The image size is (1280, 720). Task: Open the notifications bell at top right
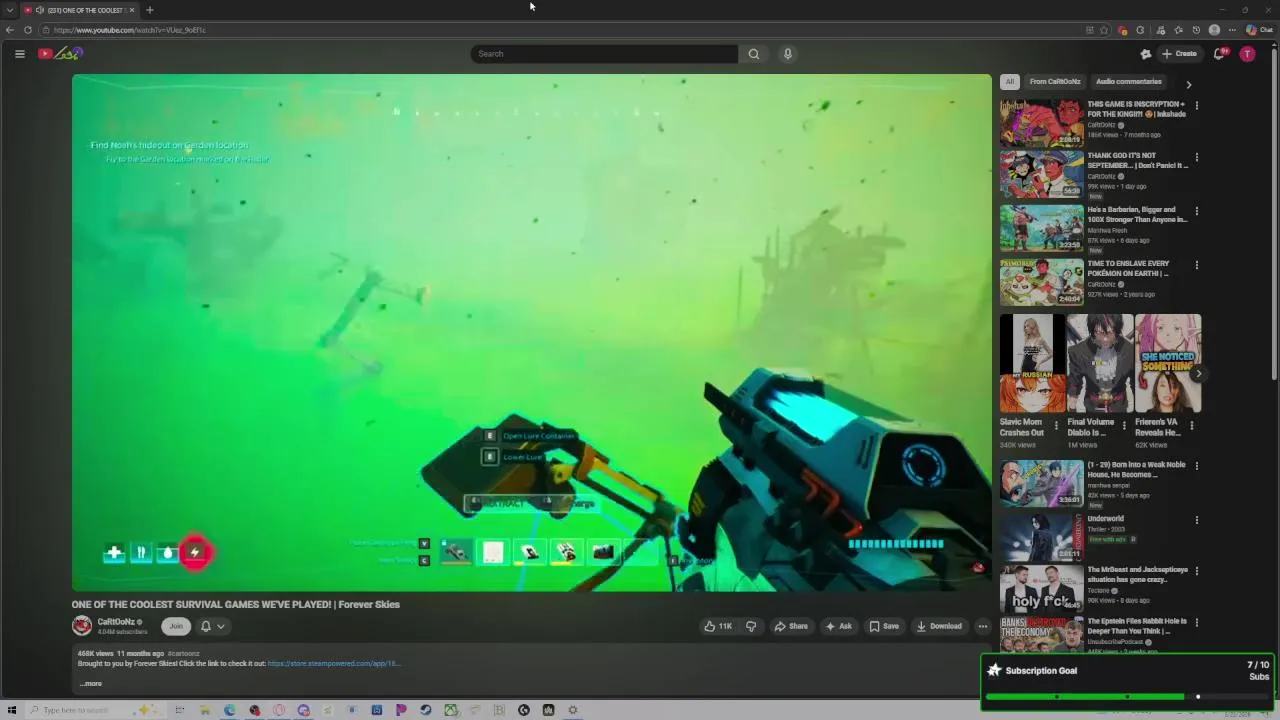[x=1219, y=54]
